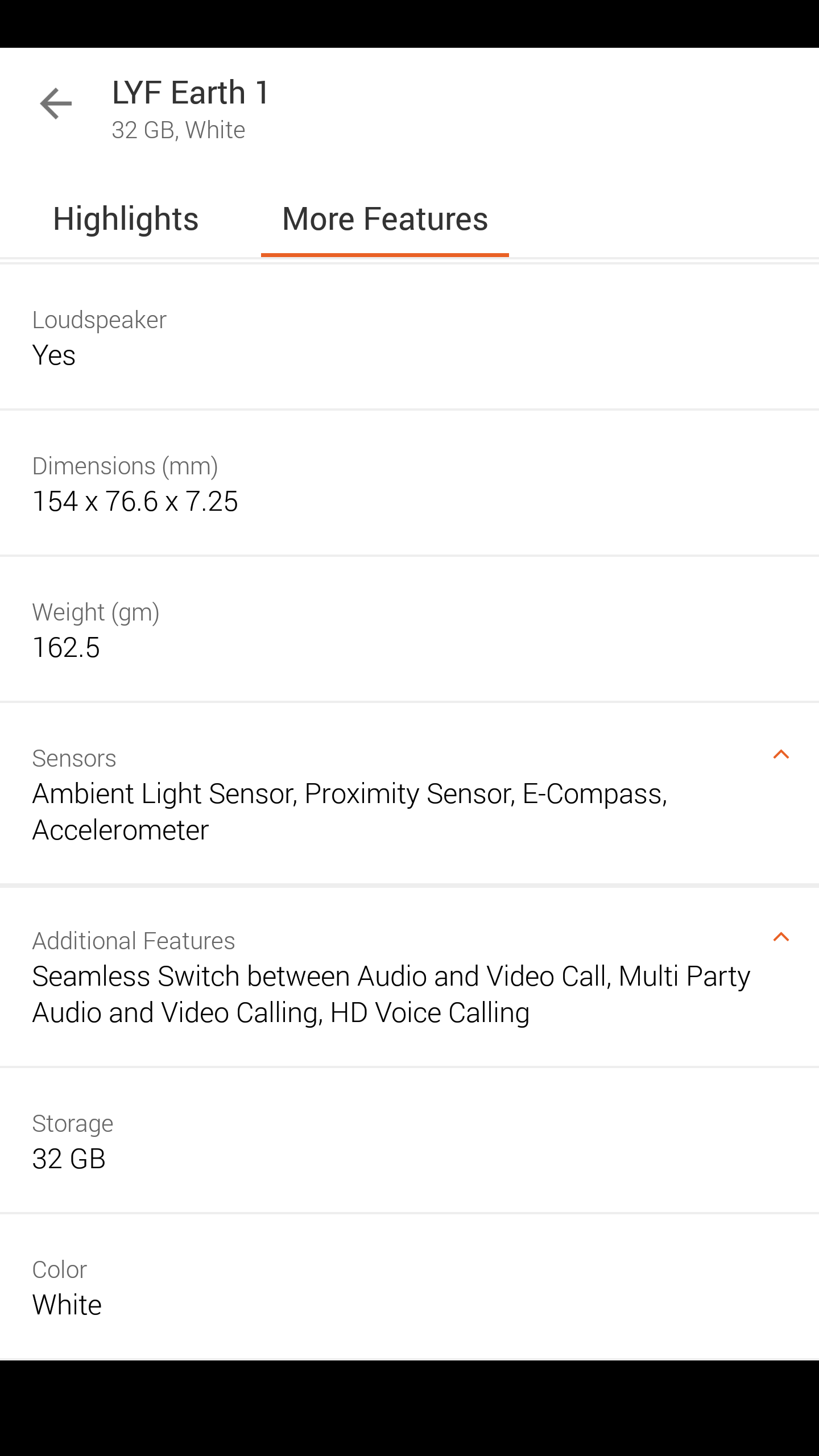Click the Sensors heading label
819x1456 pixels.
[x=74, y=759]
